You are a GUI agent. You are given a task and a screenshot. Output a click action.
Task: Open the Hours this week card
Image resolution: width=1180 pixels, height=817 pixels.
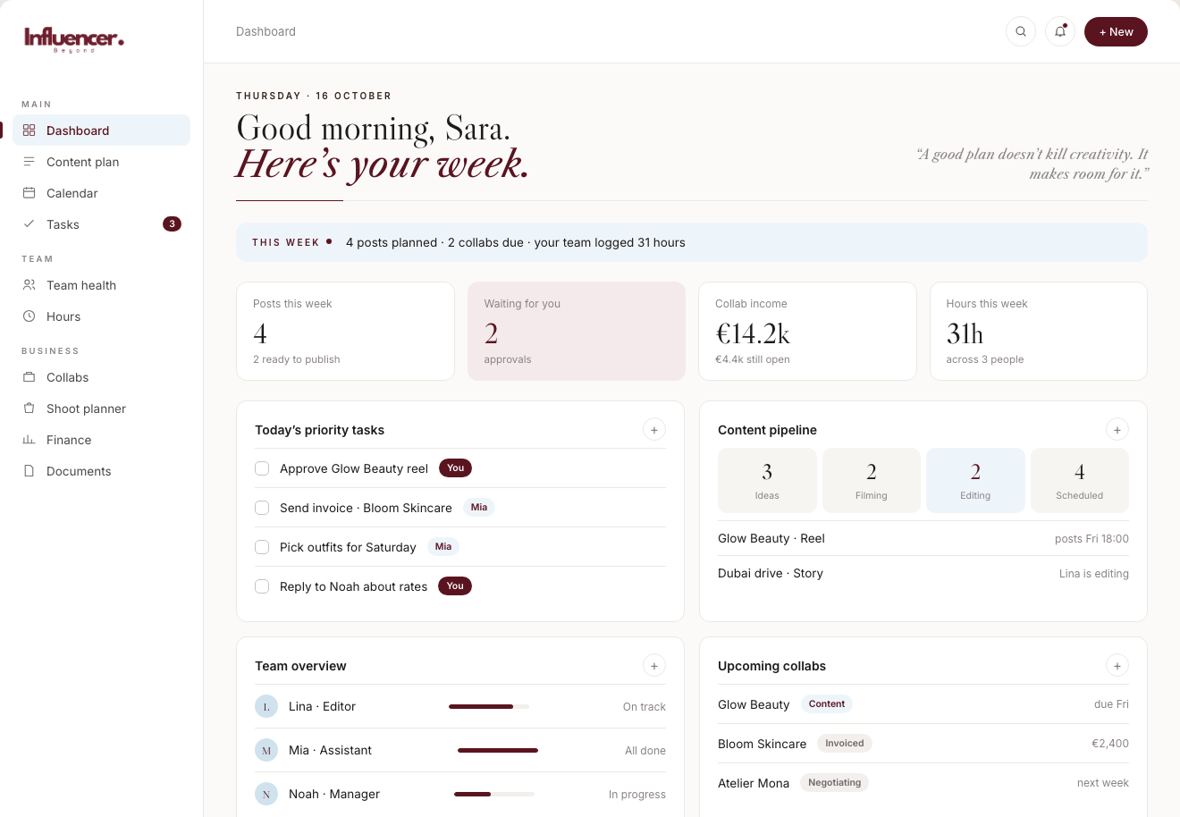click(x=1039, y=331)
